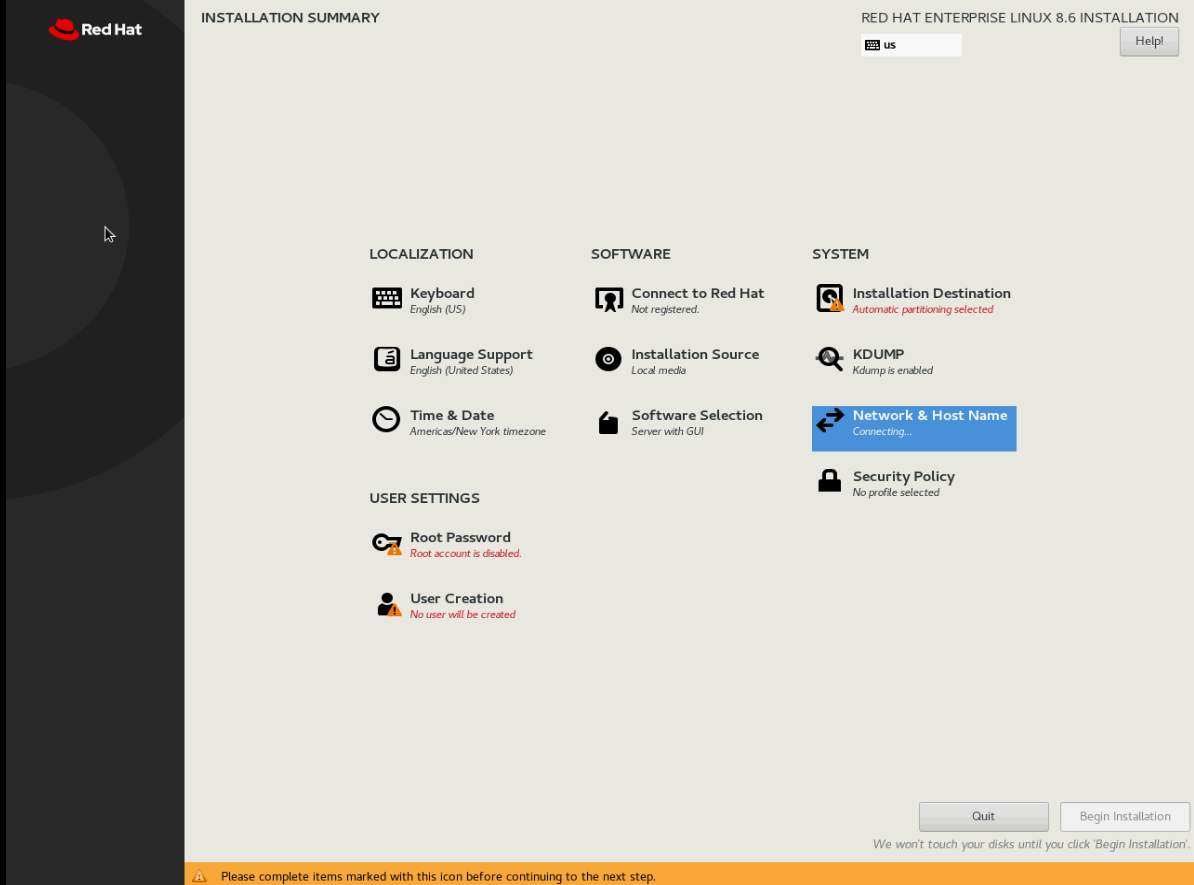Select the KDUMP label
1194x885 pixels.
(x=878, y=354)
